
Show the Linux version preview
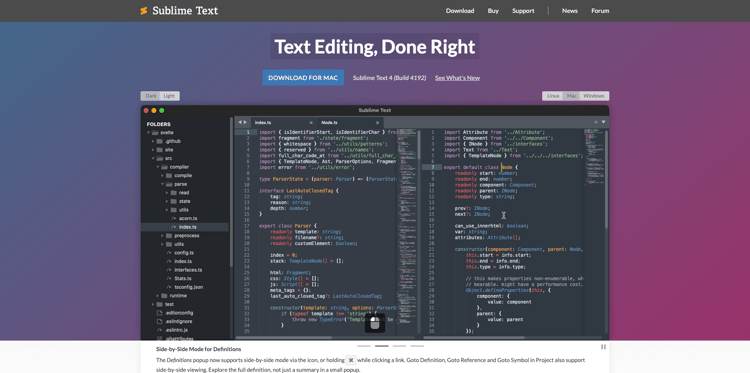tap(553, 96)
